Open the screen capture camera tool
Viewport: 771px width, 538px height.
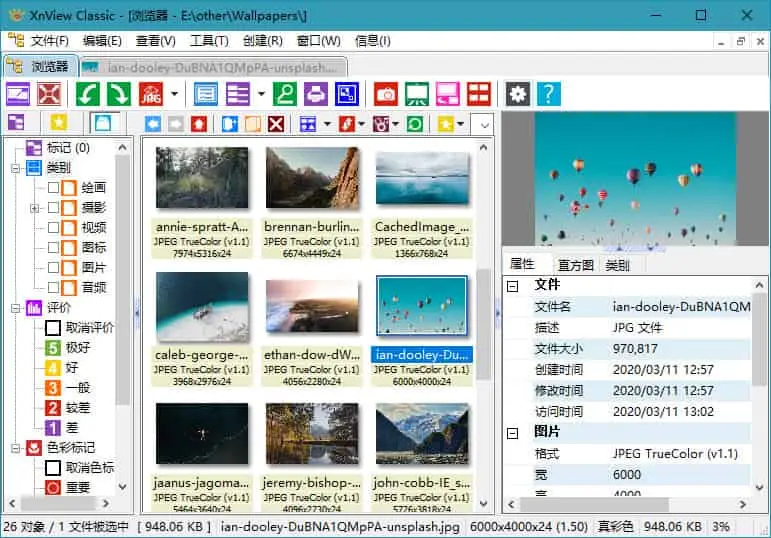click(385, 94)
